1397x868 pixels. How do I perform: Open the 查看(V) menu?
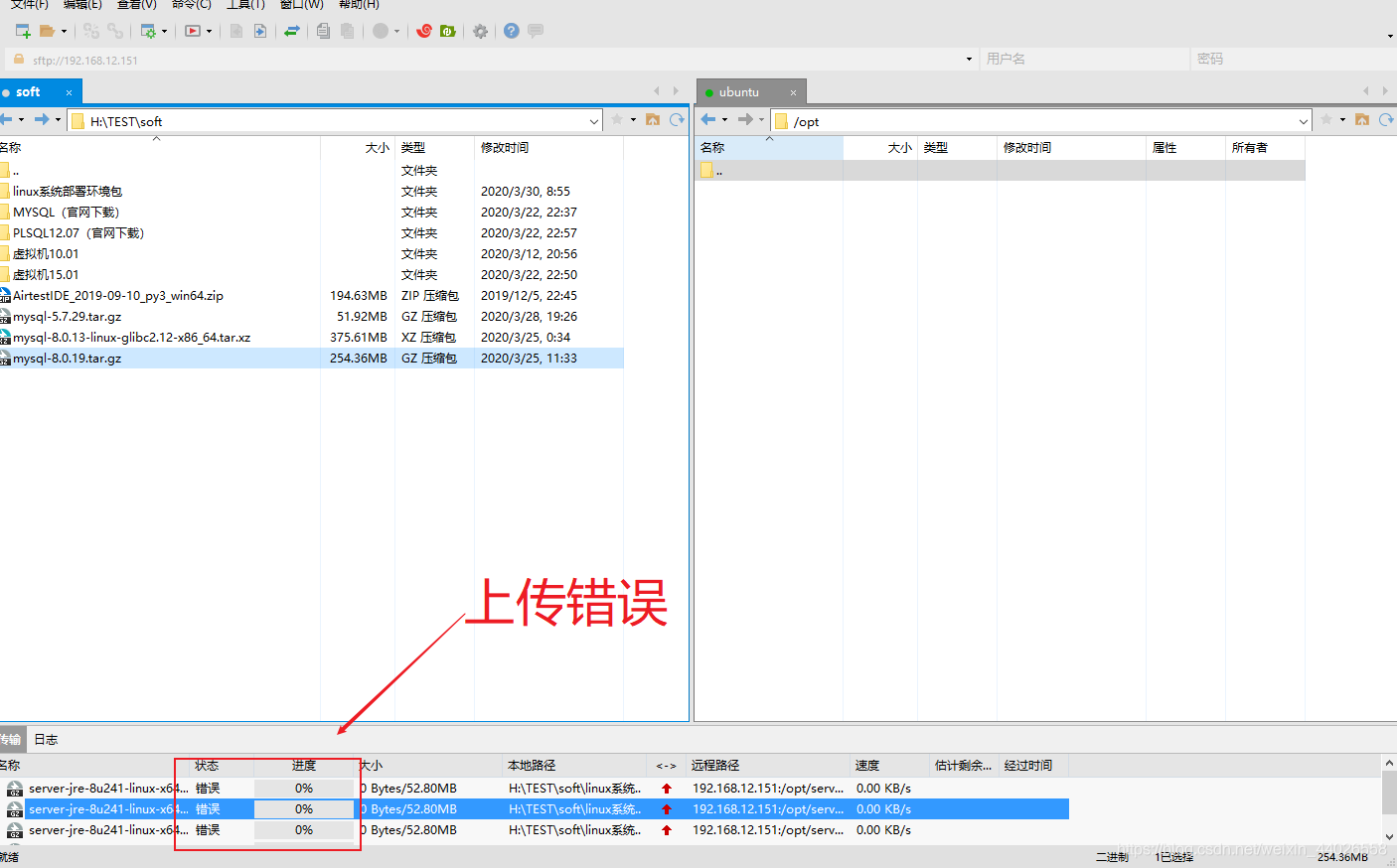pyautogui.click(x=136, y=5)
